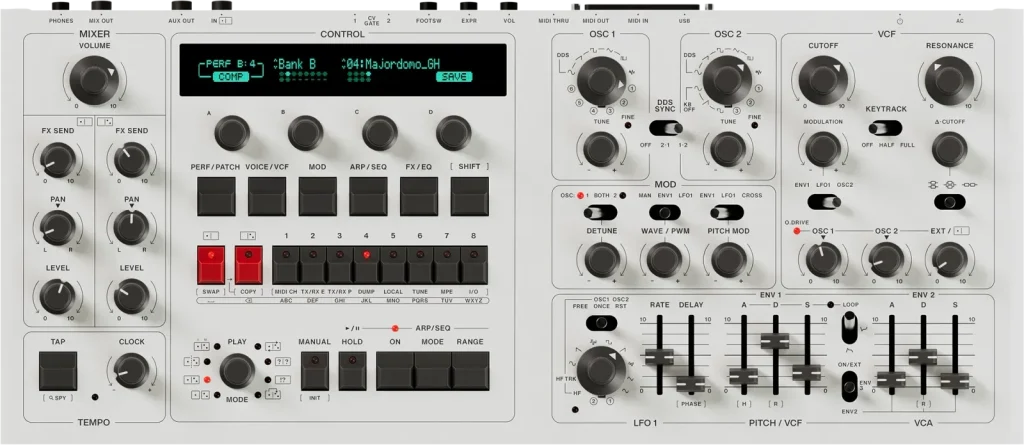Turn the OSC 2 waveform selector knob
The image size is (1024, 445).
point(726,79)
